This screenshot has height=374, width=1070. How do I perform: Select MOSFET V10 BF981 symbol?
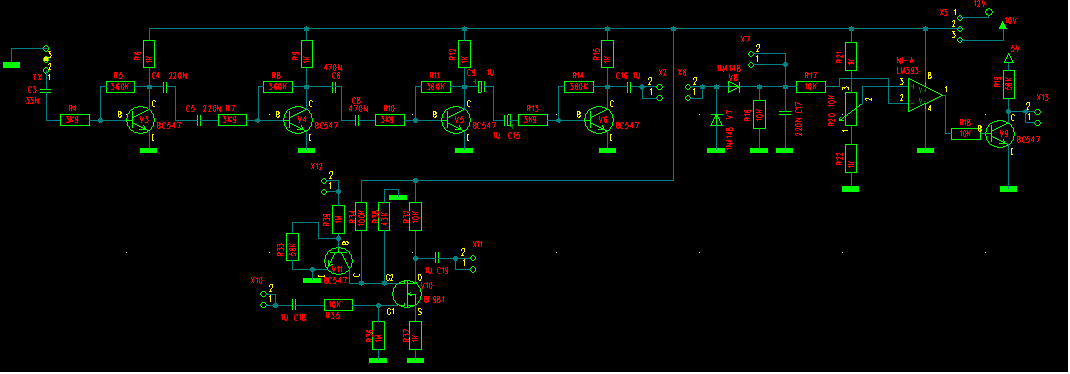tap(407, 293)
